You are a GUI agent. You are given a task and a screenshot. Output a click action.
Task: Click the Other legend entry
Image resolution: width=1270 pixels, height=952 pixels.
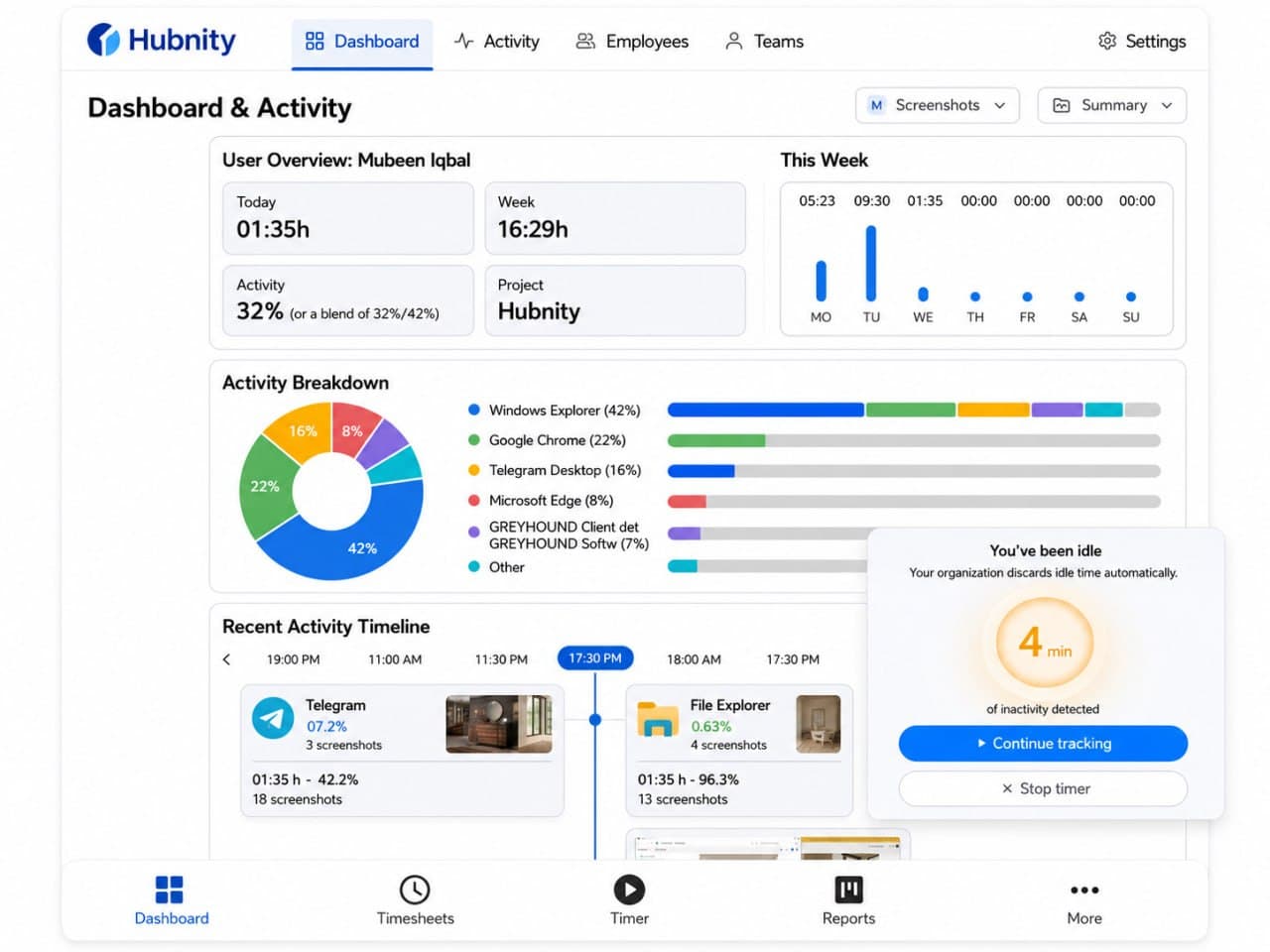coord(496,567)
